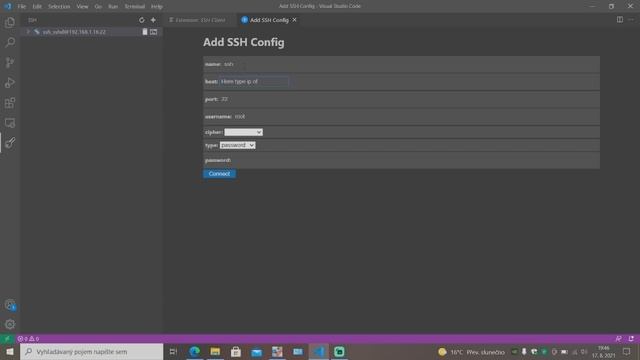Open the Explorer view in the activity bar

[10, 22]
